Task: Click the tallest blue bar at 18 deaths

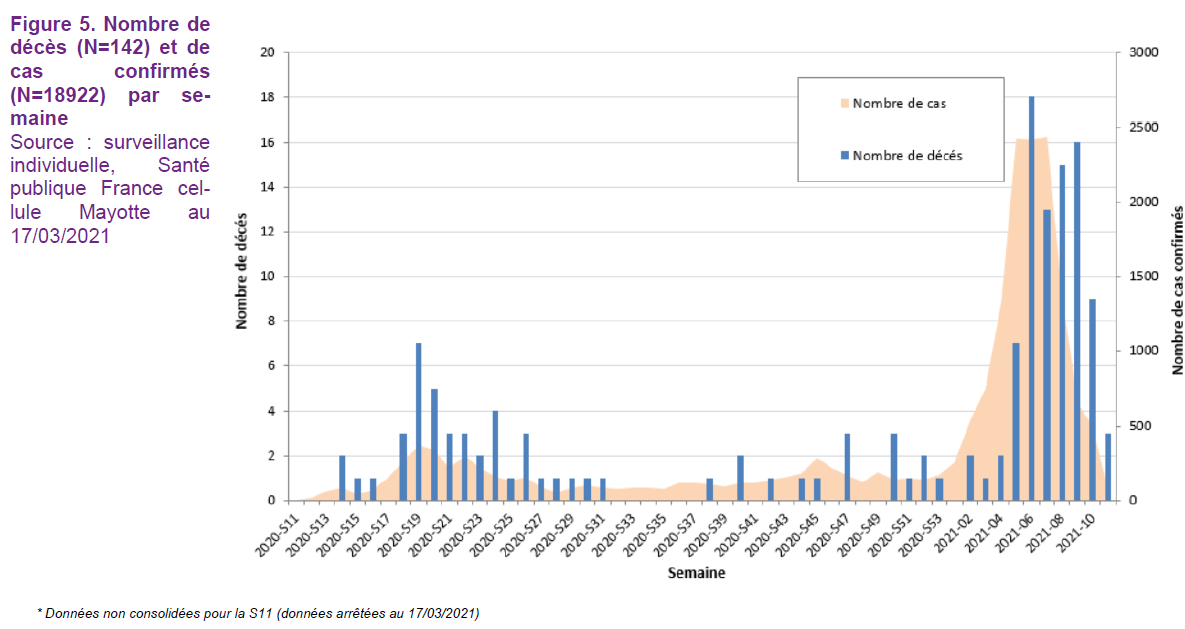Action: coord(1031,300)
